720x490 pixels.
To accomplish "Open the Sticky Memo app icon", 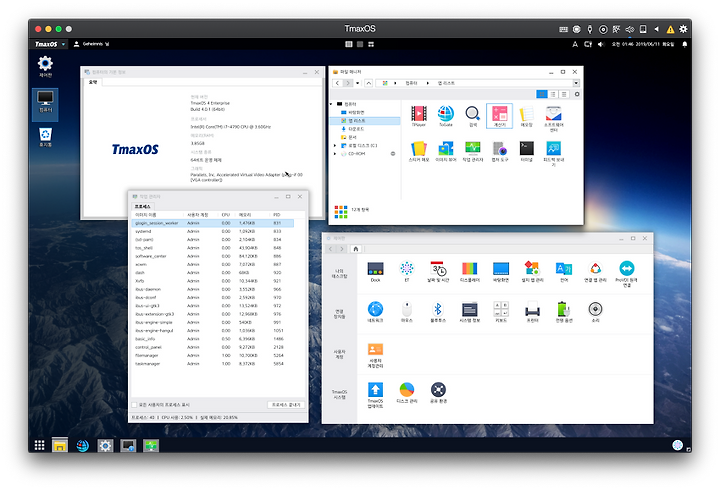I will pyautogui.click(x=418, y=148).
